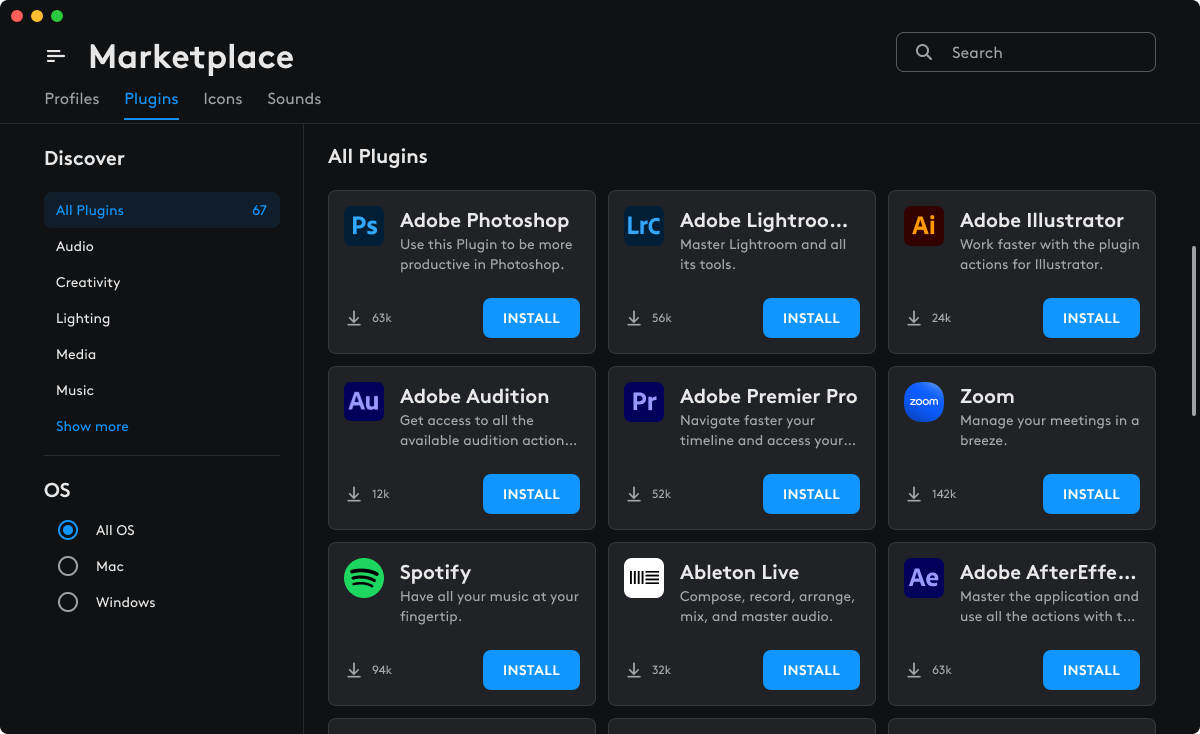Click the download icon on the Audition card
Screen dimensions: 1200x734
pyautogui.click(x=354, y=494)
